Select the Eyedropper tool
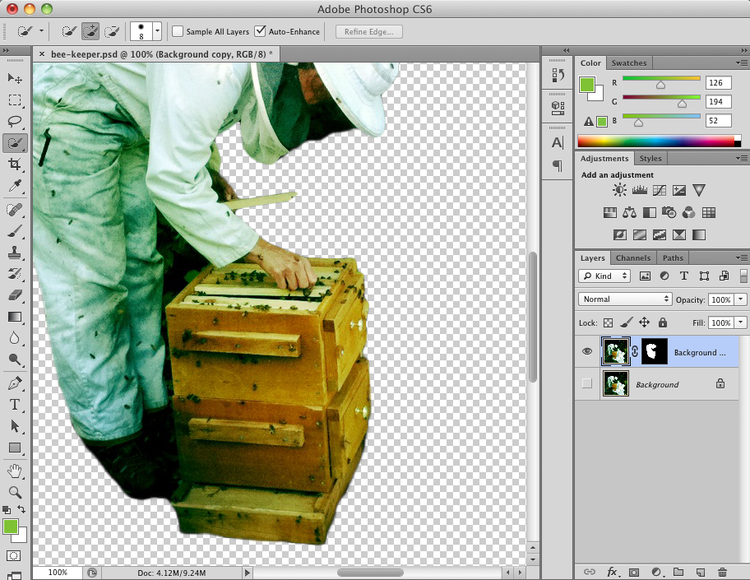This screenshot has height=580, width=750. pyautogui.click(x=15, y=186)
